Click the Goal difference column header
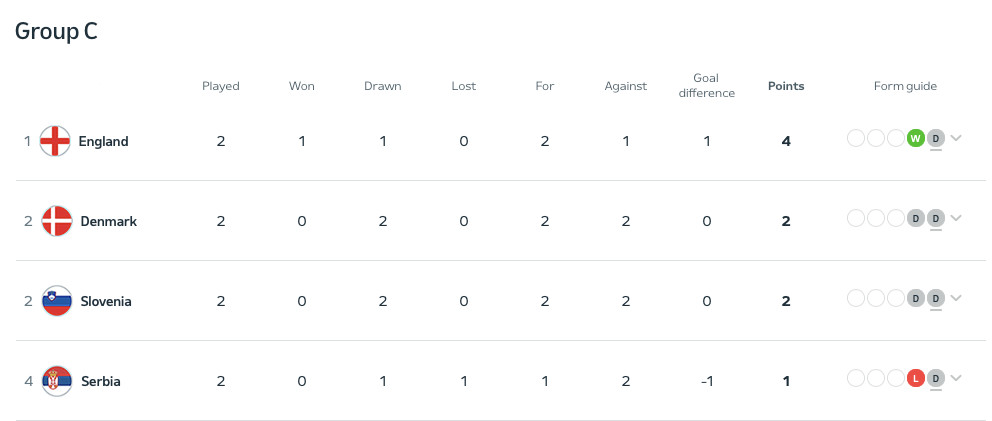Viewport: 992px width, 421px height. point(706,86)
